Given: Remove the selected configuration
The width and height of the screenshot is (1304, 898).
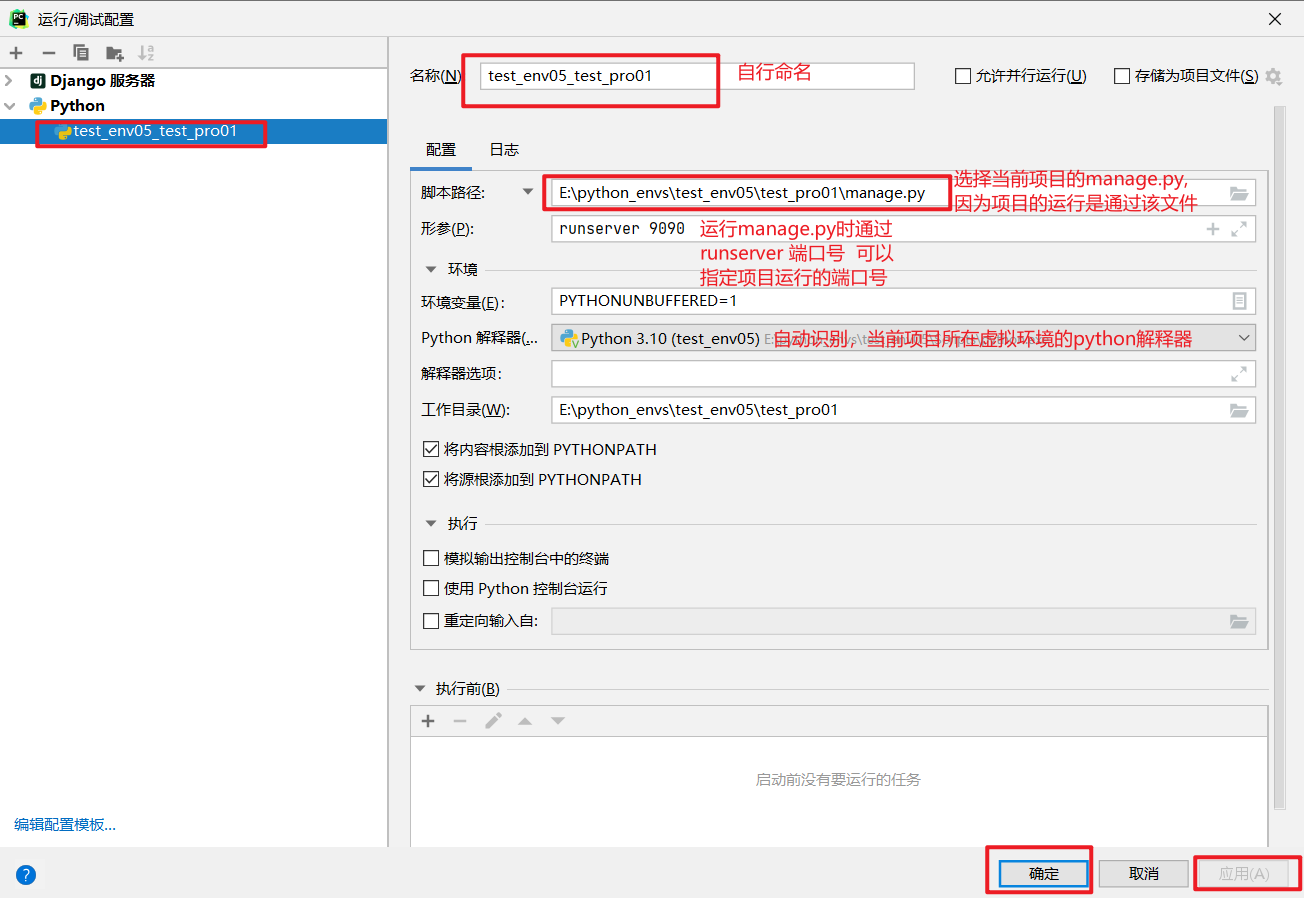Looking at the screenshot, I should (x=49, y=53).
